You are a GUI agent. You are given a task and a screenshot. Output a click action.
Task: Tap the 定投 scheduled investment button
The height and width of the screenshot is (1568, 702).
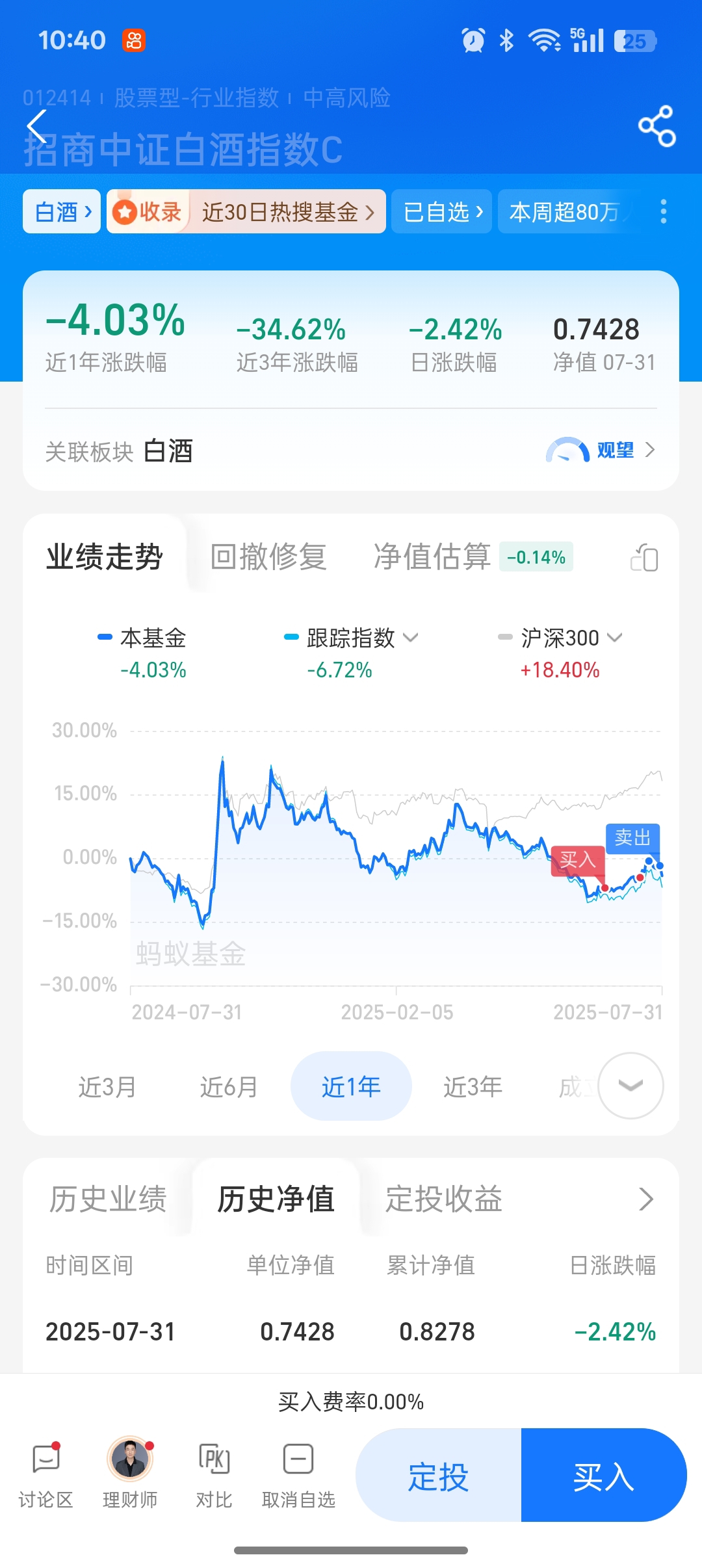pyautogui.click(x=439, y=1475)
